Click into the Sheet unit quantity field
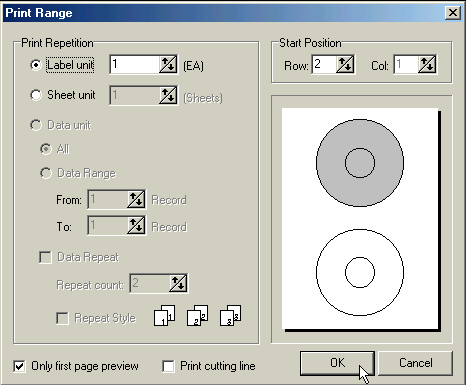Image resolution: width=466 pixels, height=385 pixels. [134, 95]
